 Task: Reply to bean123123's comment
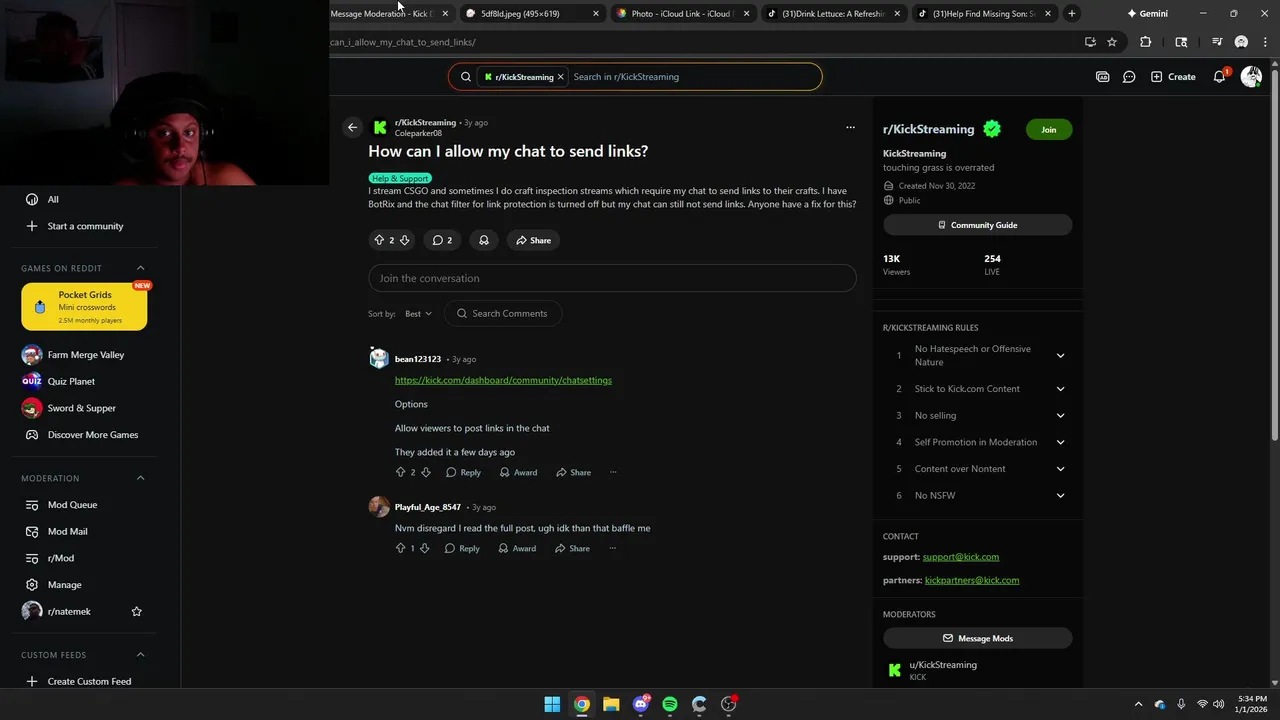coord(463,472)
